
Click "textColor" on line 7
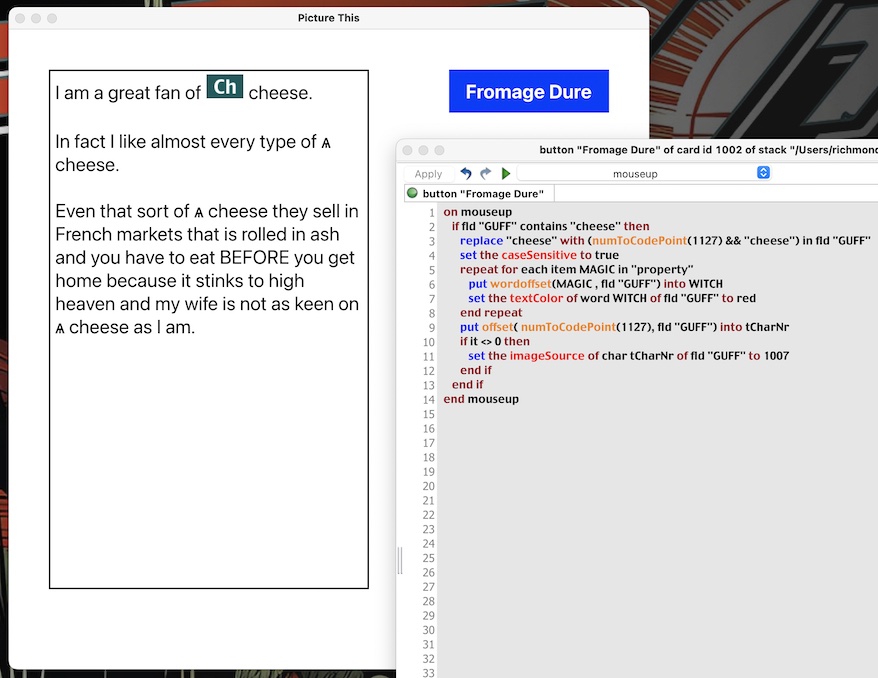pos(536,298)
